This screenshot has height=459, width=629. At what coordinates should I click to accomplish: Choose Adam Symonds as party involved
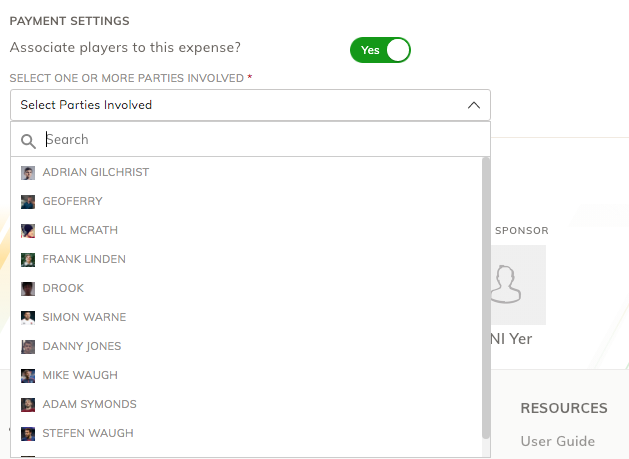[x=89, y=404]
